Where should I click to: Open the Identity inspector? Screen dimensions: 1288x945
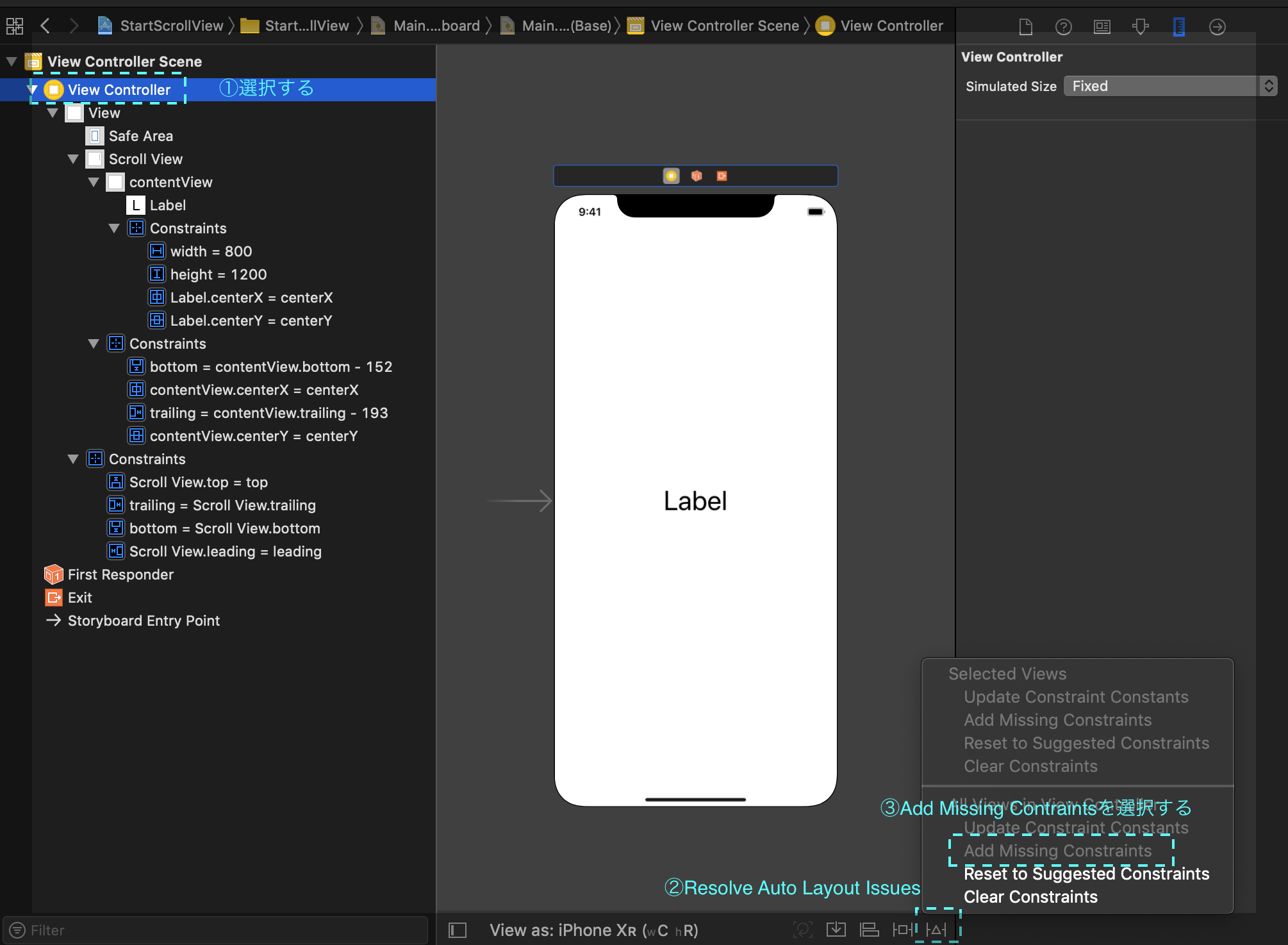pyautogui.click(x=1102, y=26)
